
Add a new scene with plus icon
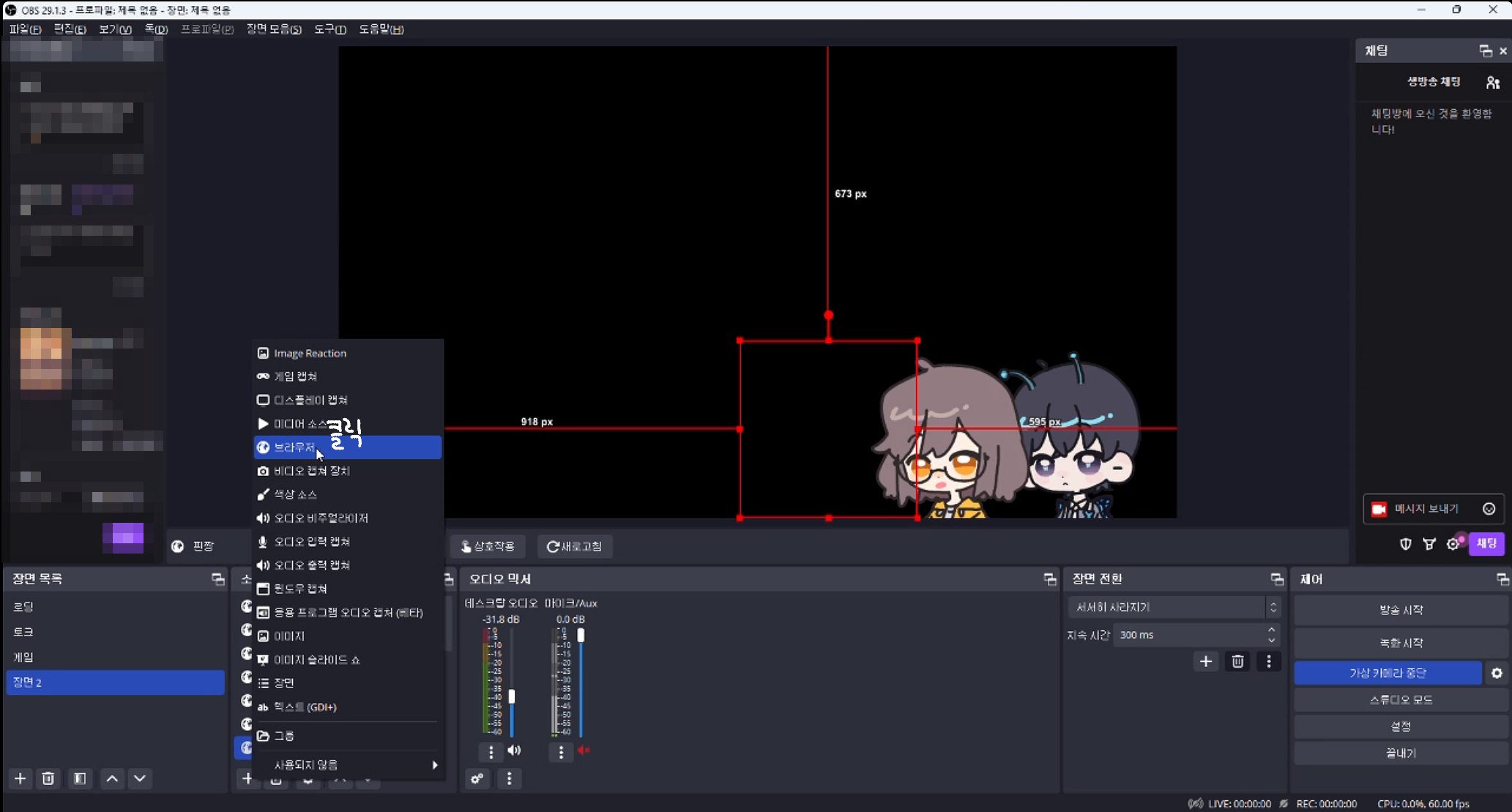(21, 778)
